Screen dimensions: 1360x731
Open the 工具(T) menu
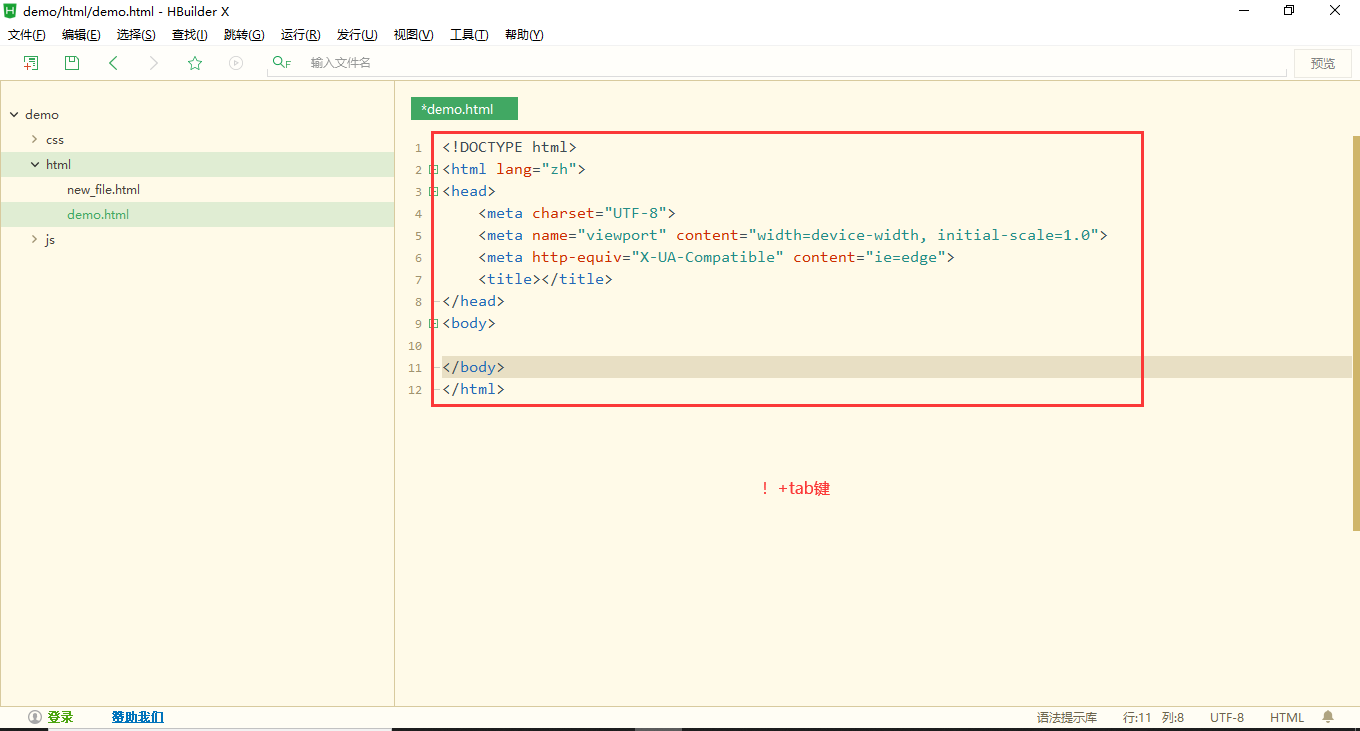pyautogui.click(x=469, y=35)
